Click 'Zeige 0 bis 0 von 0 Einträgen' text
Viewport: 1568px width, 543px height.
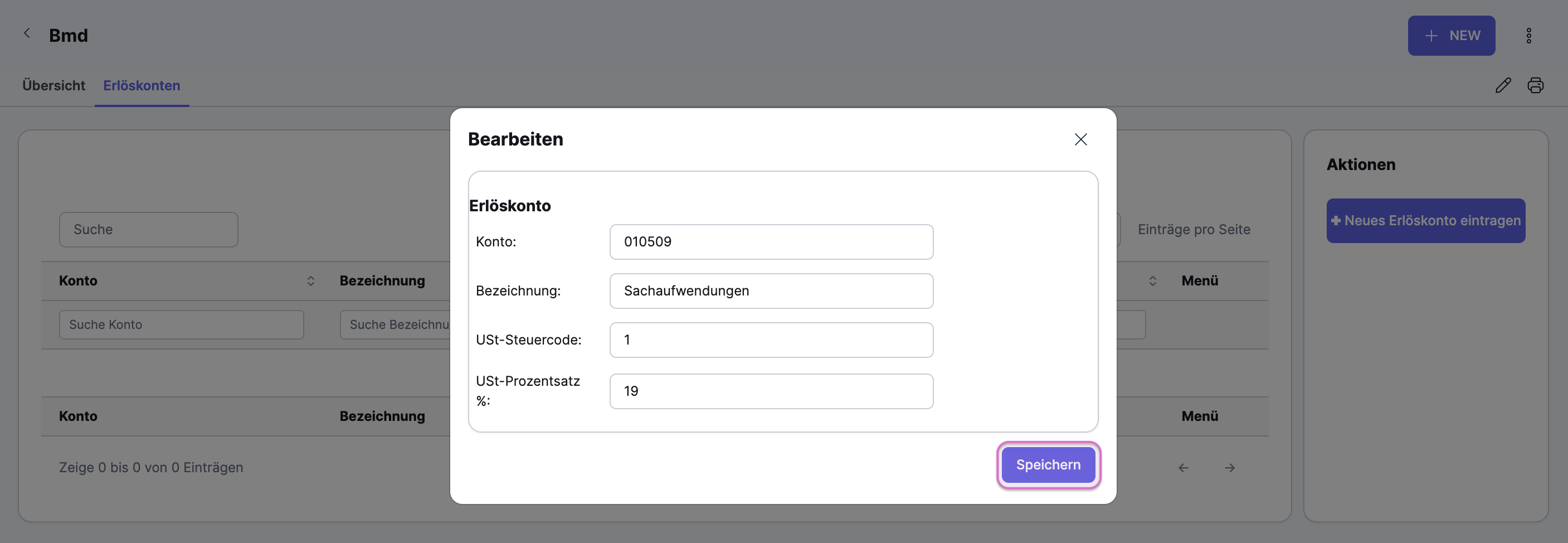(151, 468)
